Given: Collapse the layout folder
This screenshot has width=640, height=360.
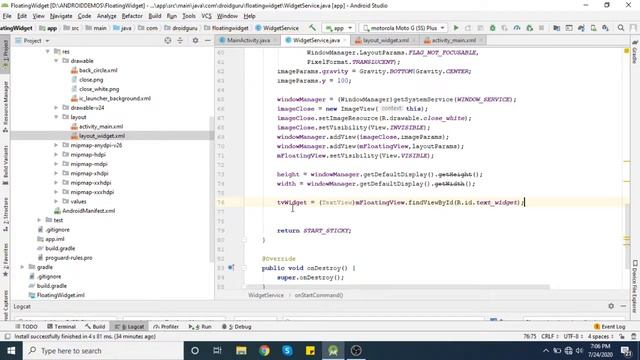Looking at the screenshot, I should (x=56, y=117).
